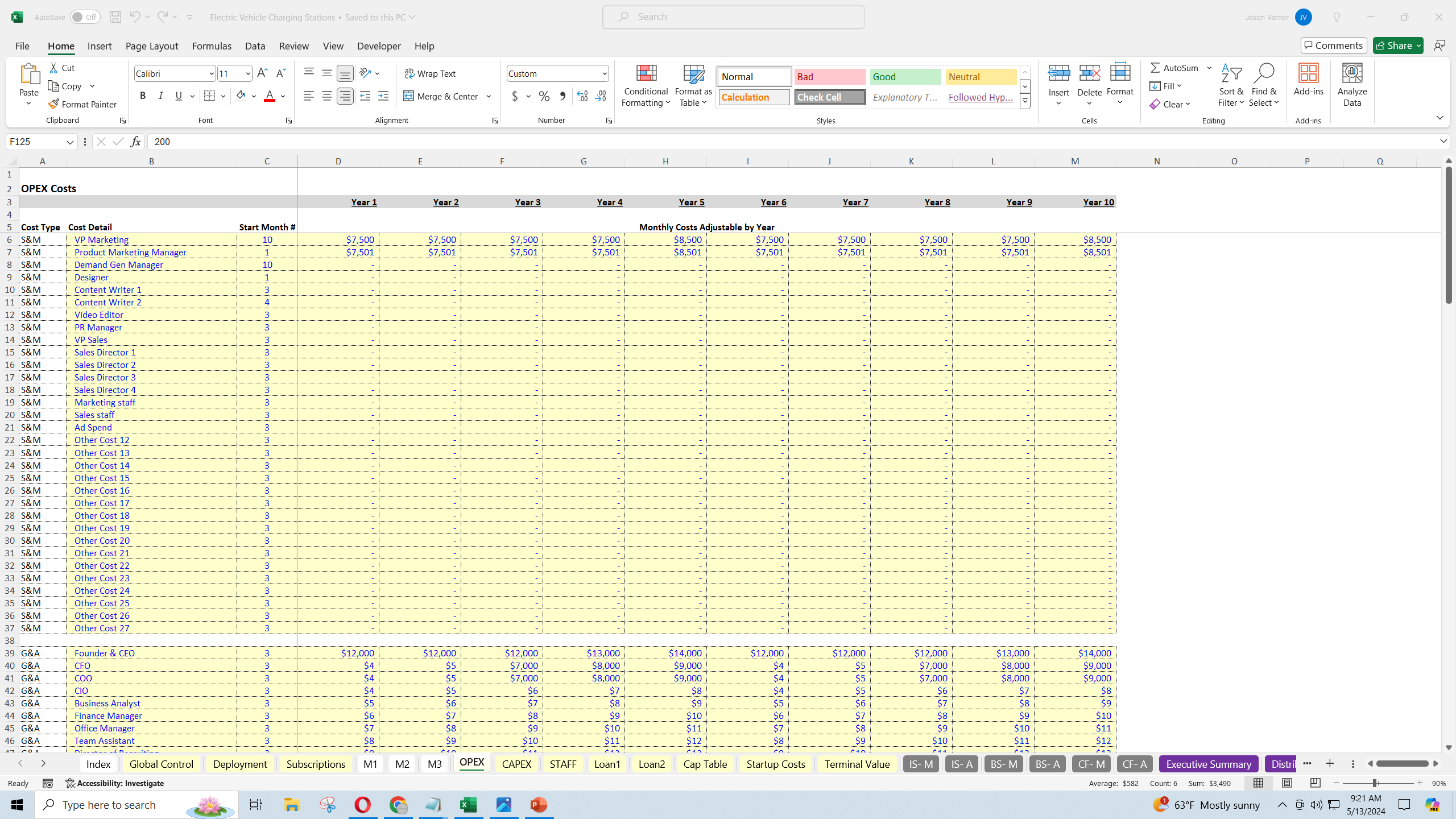1456x819 pixels.
Task: Toggle bold formatting
Action: coord(143,96)
